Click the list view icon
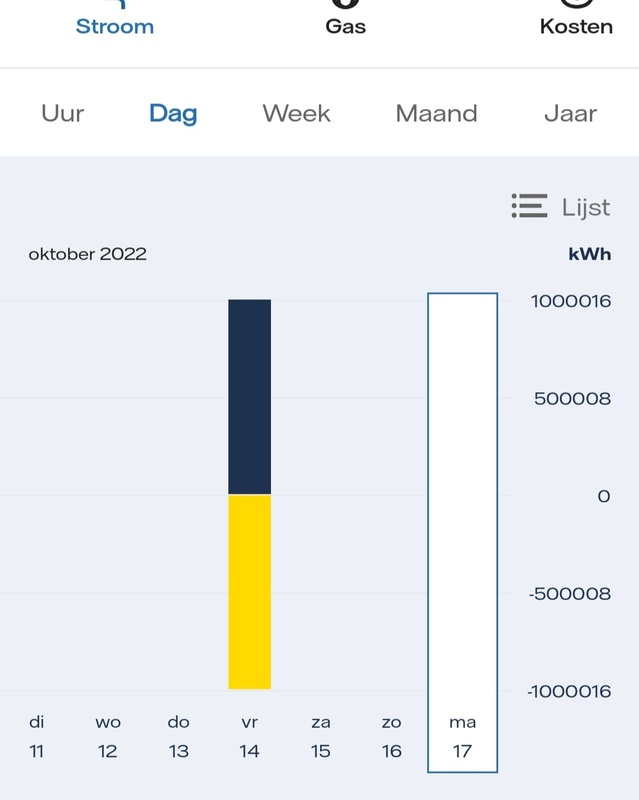Screen dimensions: 639x800 [529, 207]
